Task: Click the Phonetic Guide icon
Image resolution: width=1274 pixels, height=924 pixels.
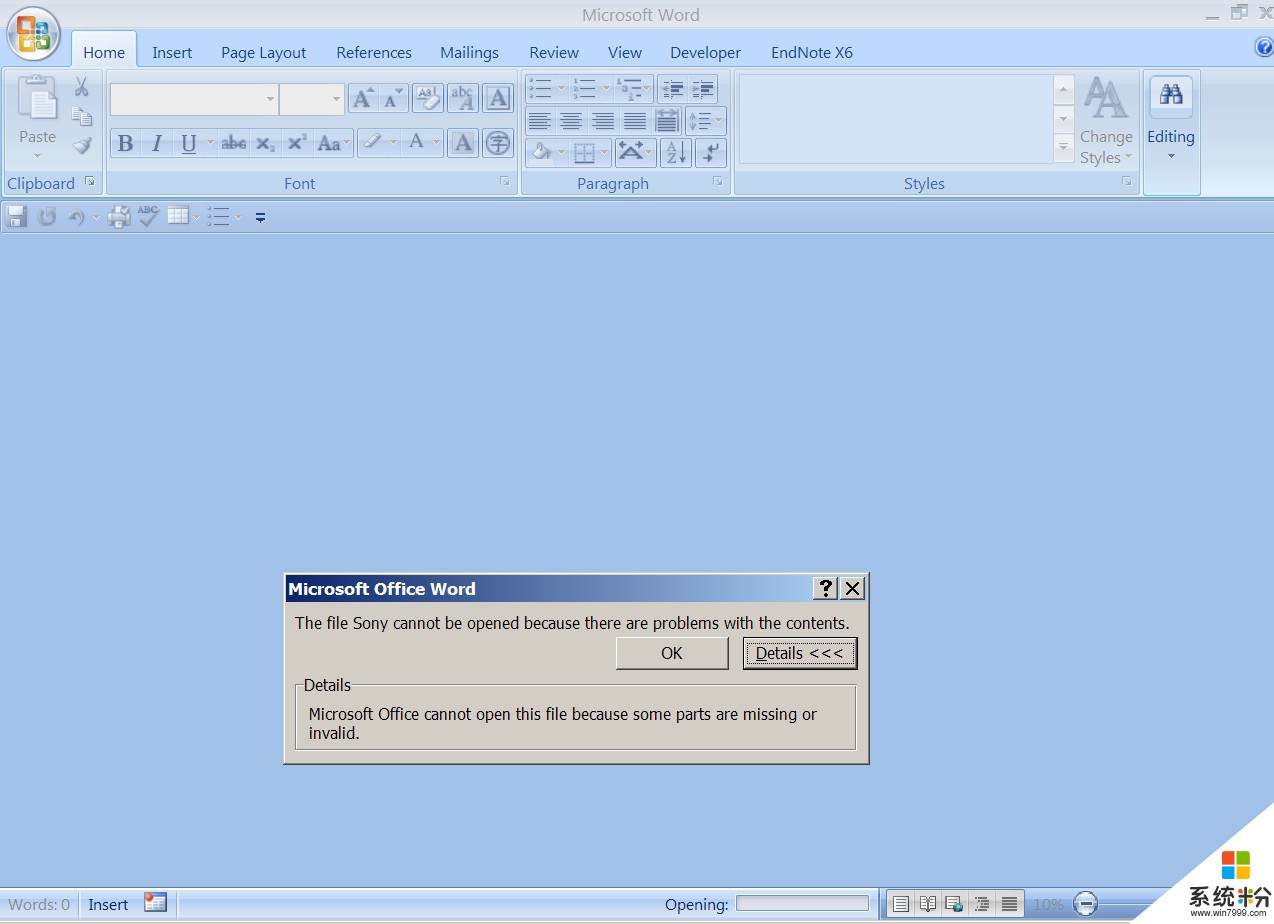Action: tap(463, 98)
